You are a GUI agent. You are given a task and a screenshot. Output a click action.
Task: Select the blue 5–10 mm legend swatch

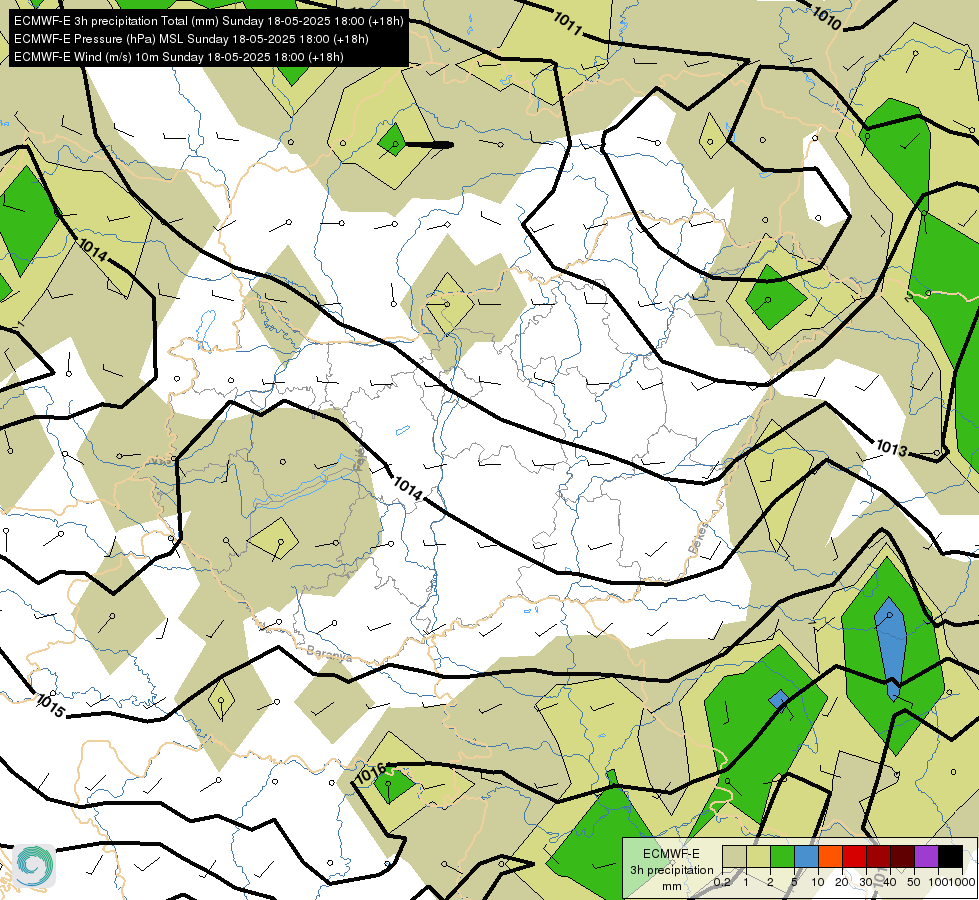[806, 857]
